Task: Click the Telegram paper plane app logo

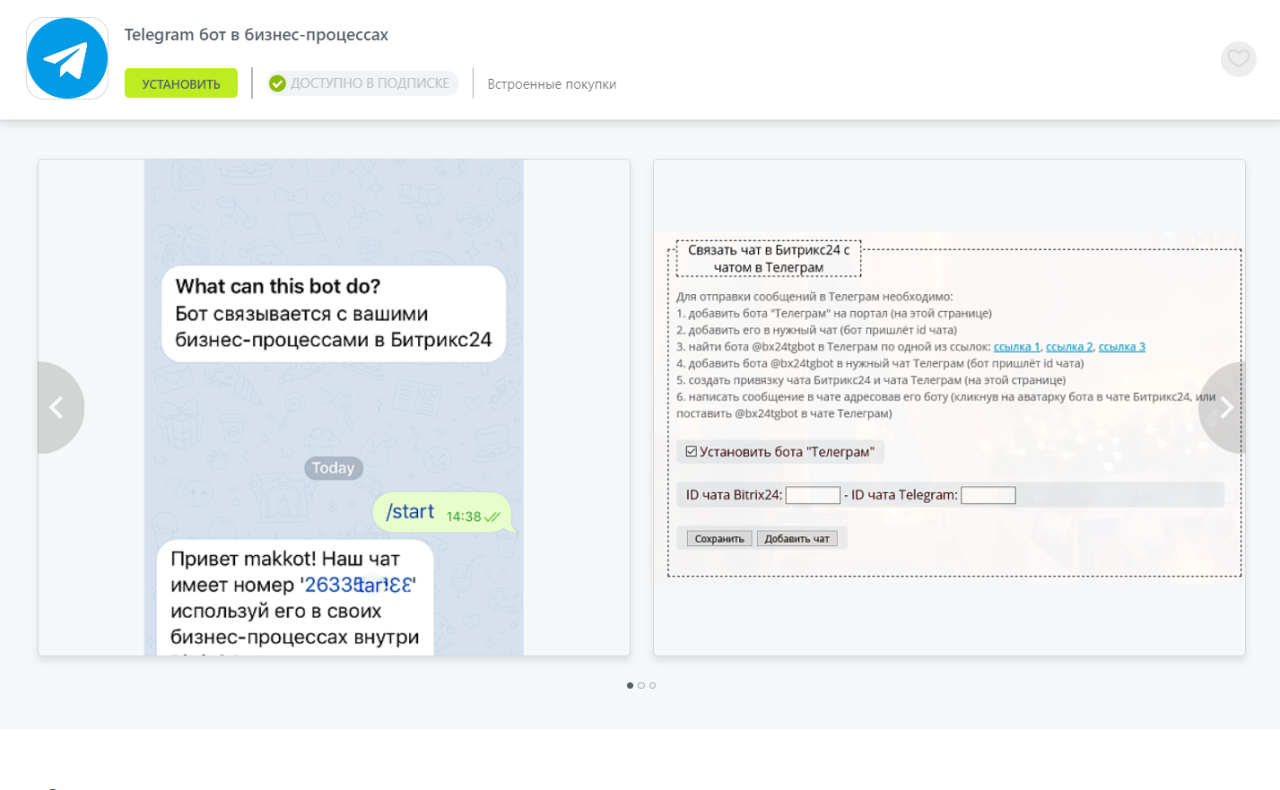Action: (67, 59)
